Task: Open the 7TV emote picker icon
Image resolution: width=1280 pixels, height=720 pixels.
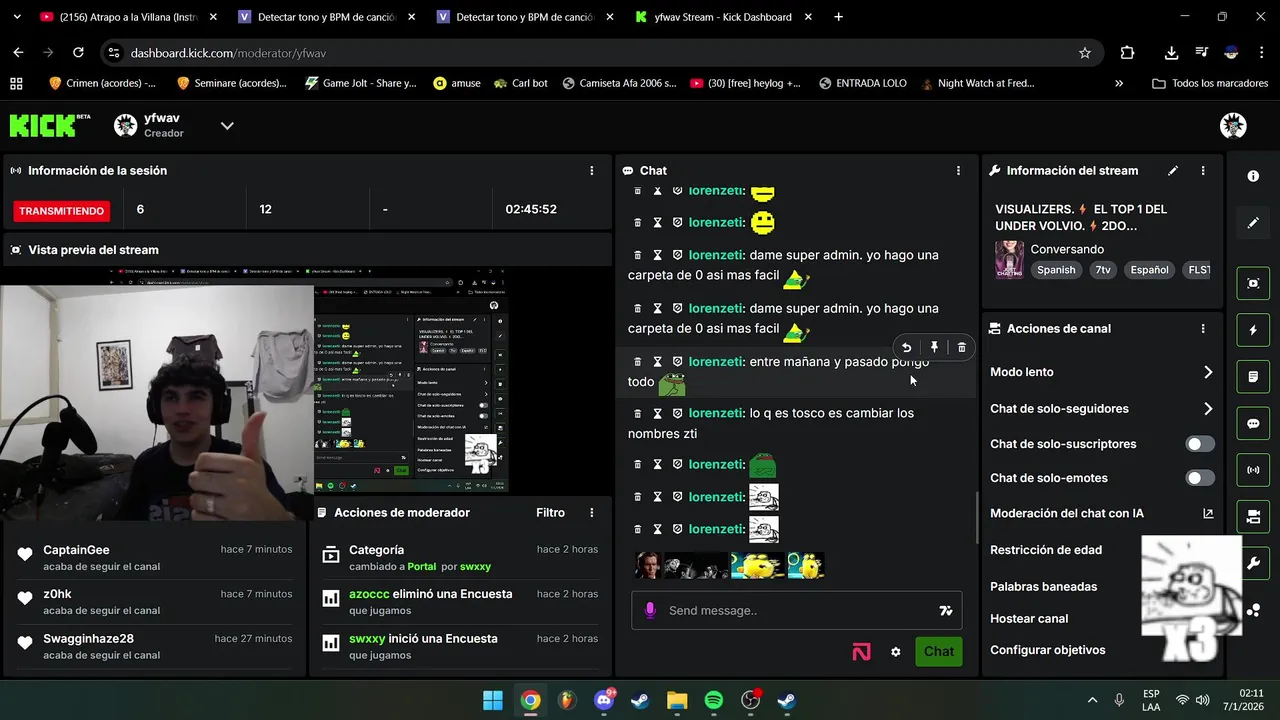Action: 945,611
